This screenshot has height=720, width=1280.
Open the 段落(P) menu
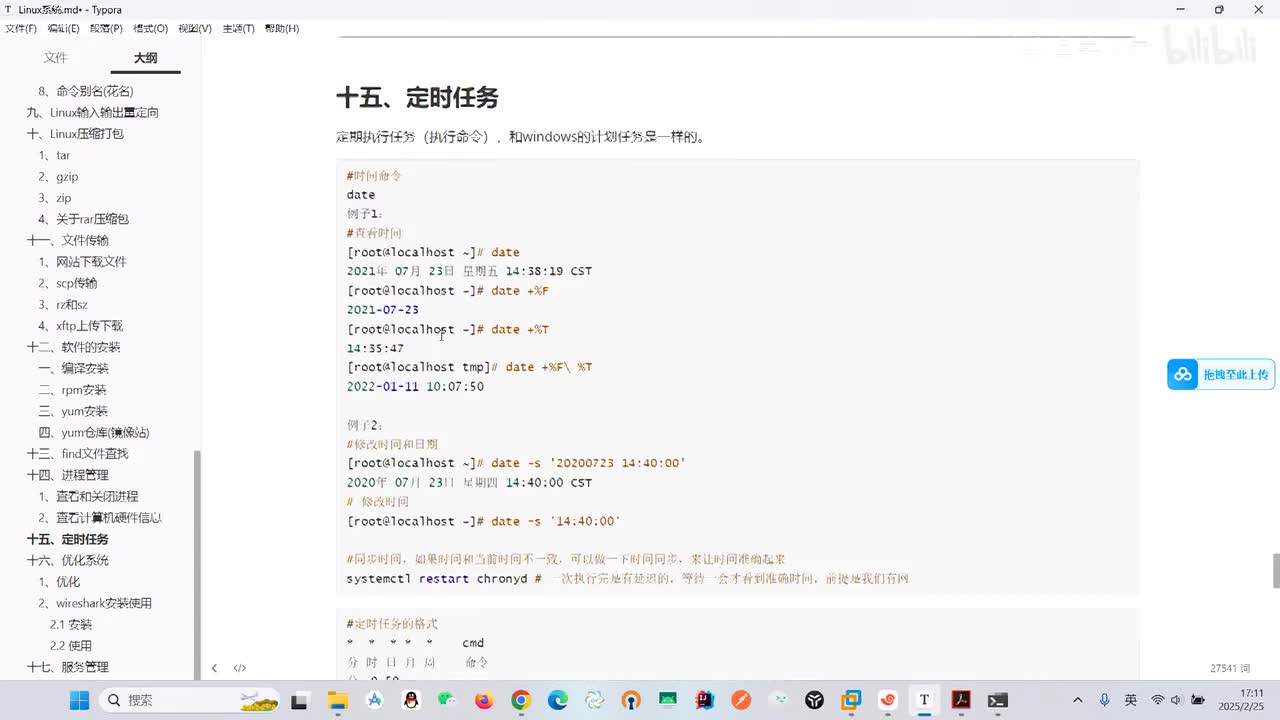pos(106,28)
